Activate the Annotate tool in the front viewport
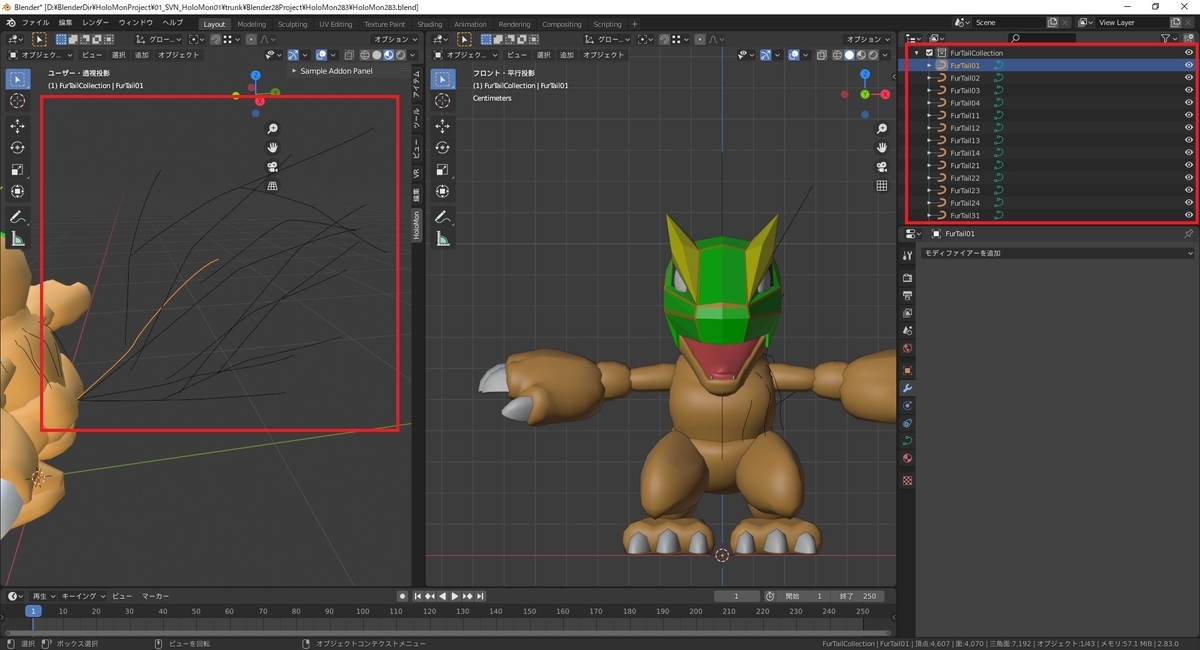 pos(443,217)
